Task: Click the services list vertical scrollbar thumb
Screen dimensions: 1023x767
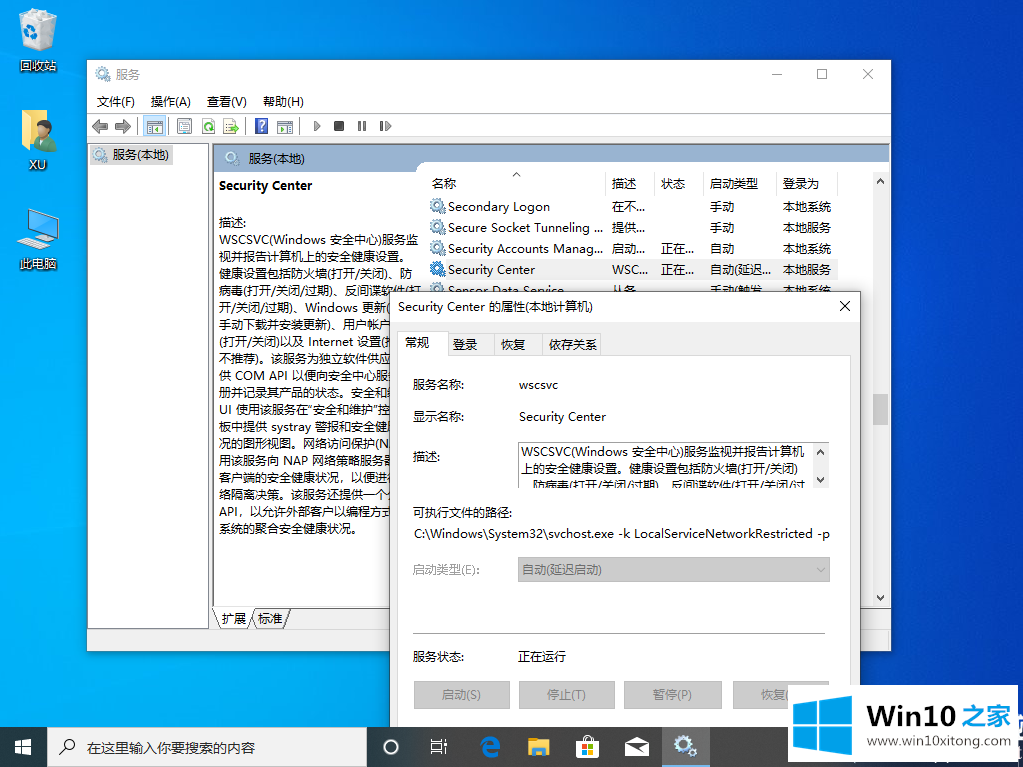Action: (880, 408)
